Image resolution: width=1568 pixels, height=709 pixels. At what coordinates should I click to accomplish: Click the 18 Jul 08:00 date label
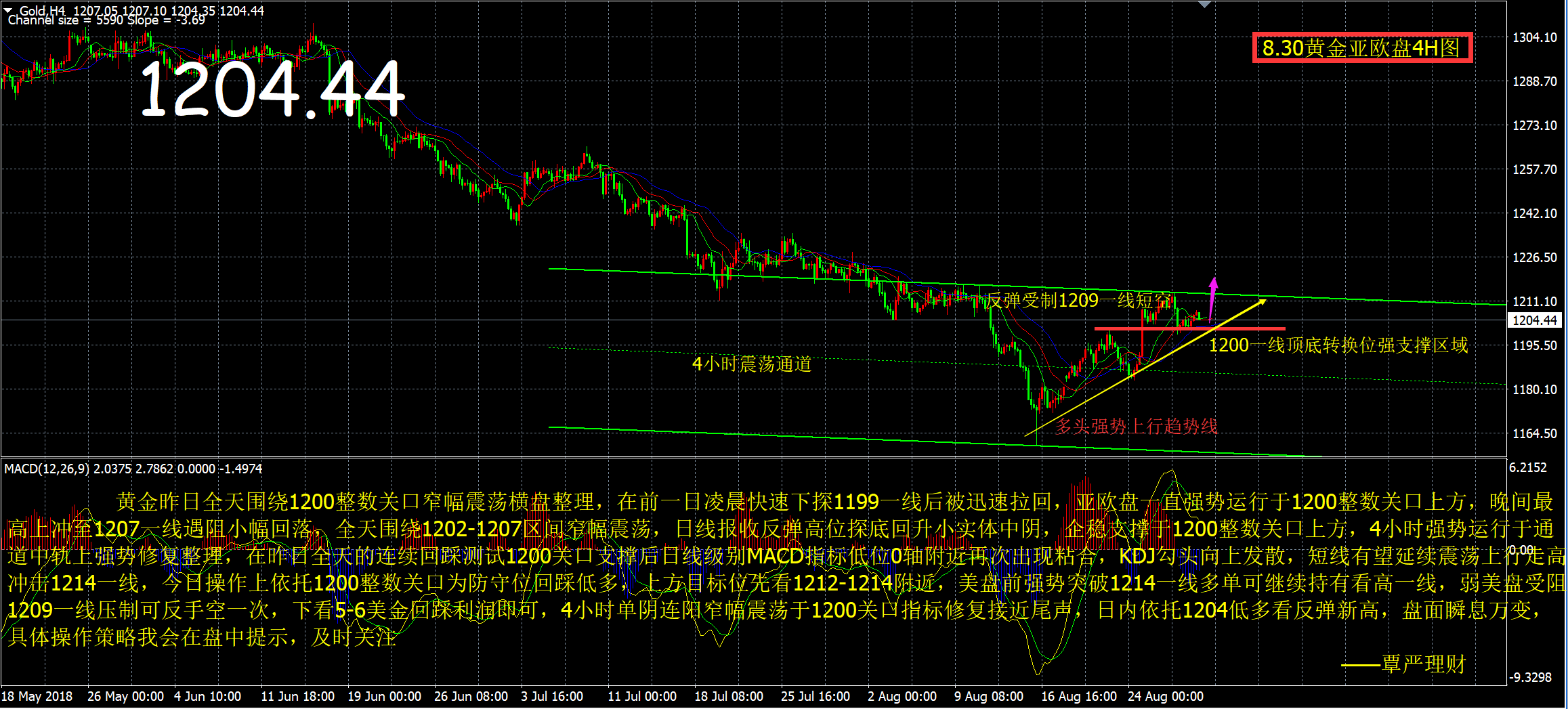(x=729, y=697)
